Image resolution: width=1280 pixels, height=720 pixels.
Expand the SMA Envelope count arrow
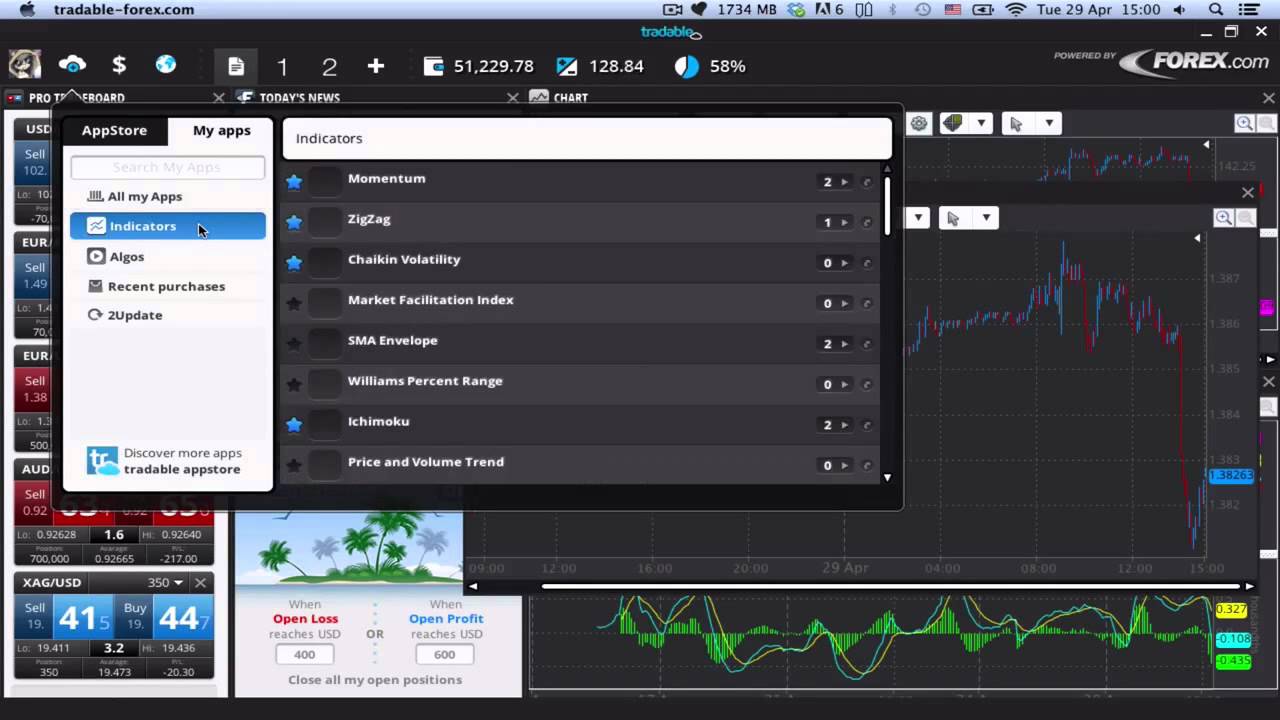point(845,344)
